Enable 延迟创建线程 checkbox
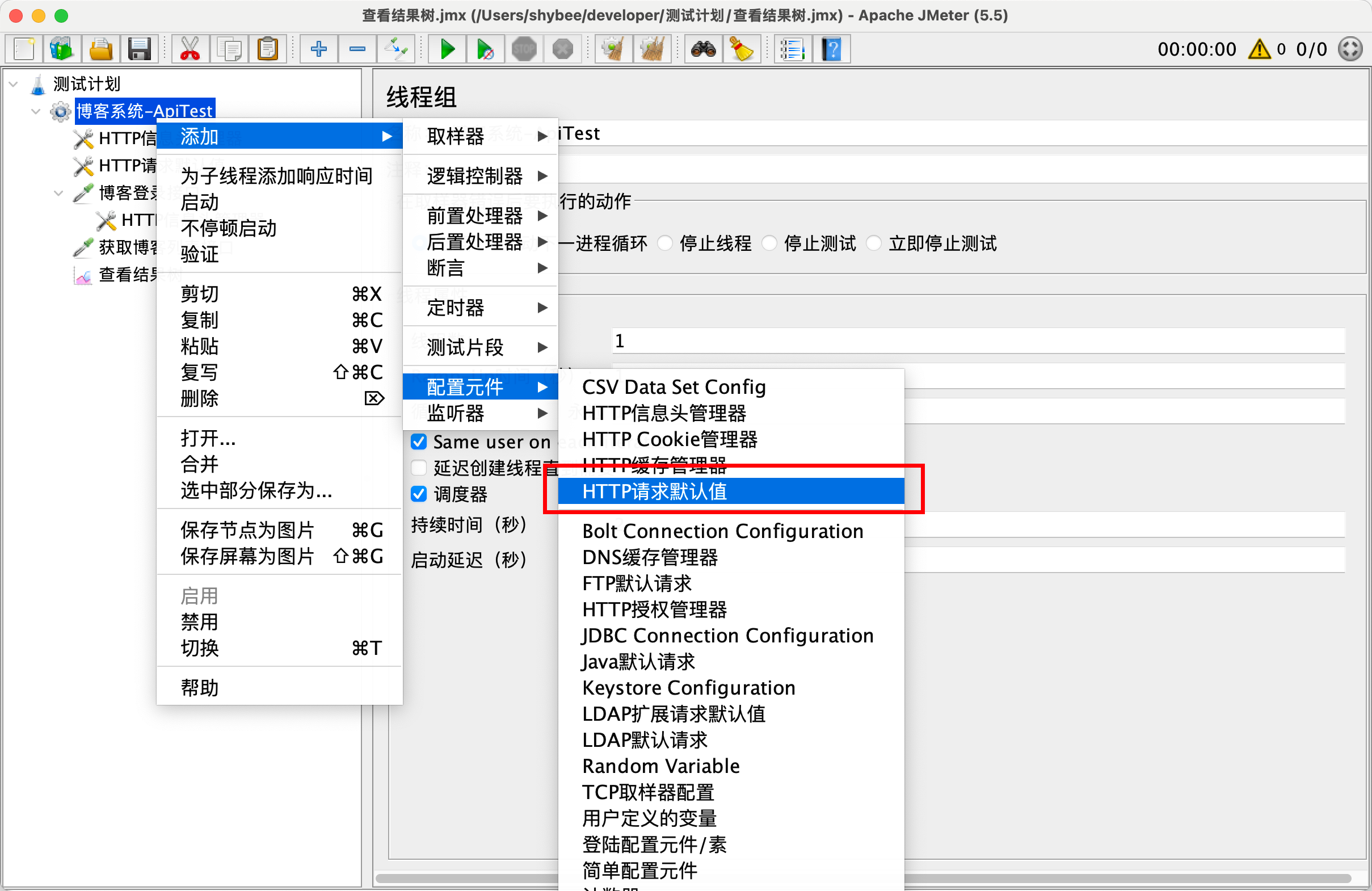 point(419,468)
